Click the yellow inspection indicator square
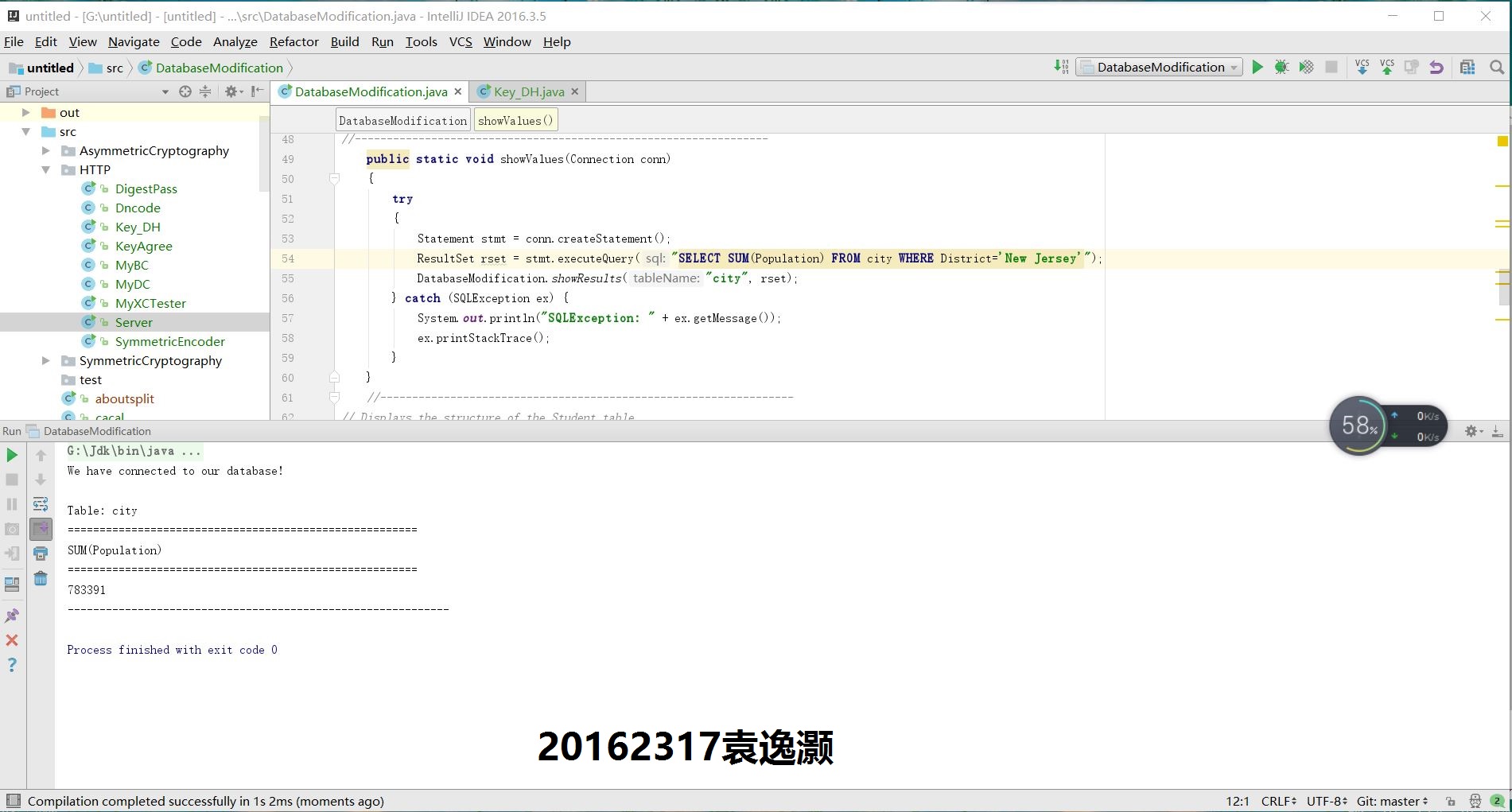1512x812 pixels. point(1502,141)
